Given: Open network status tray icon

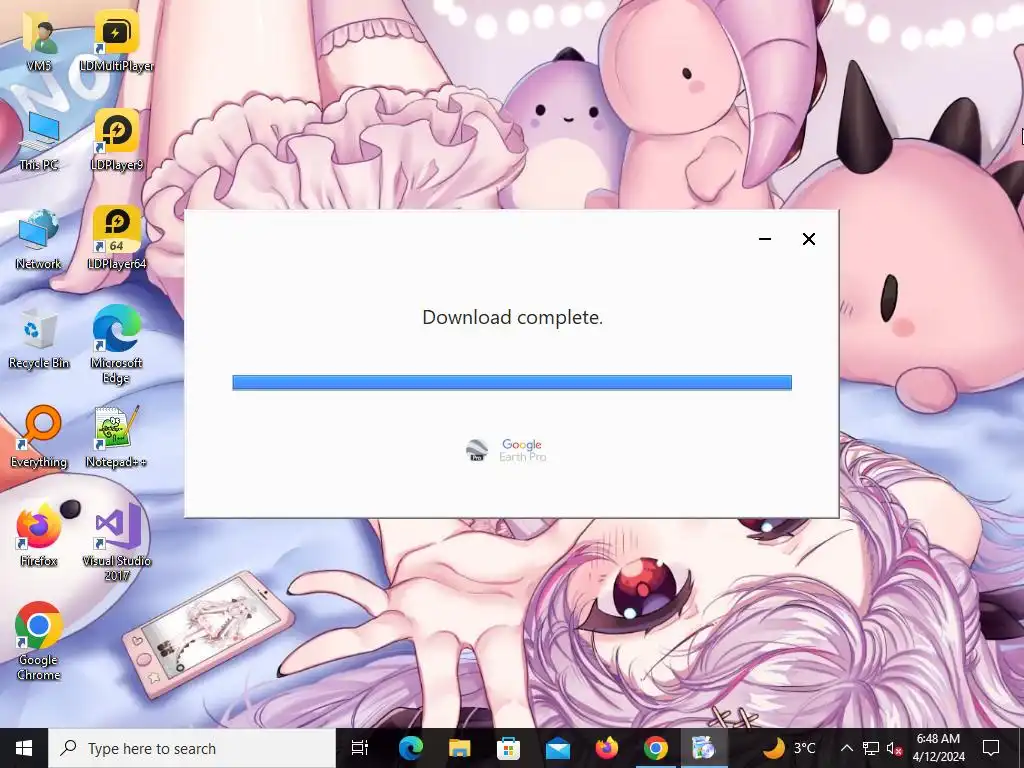Looking at the screenshot, I should [x=871, y=748].
